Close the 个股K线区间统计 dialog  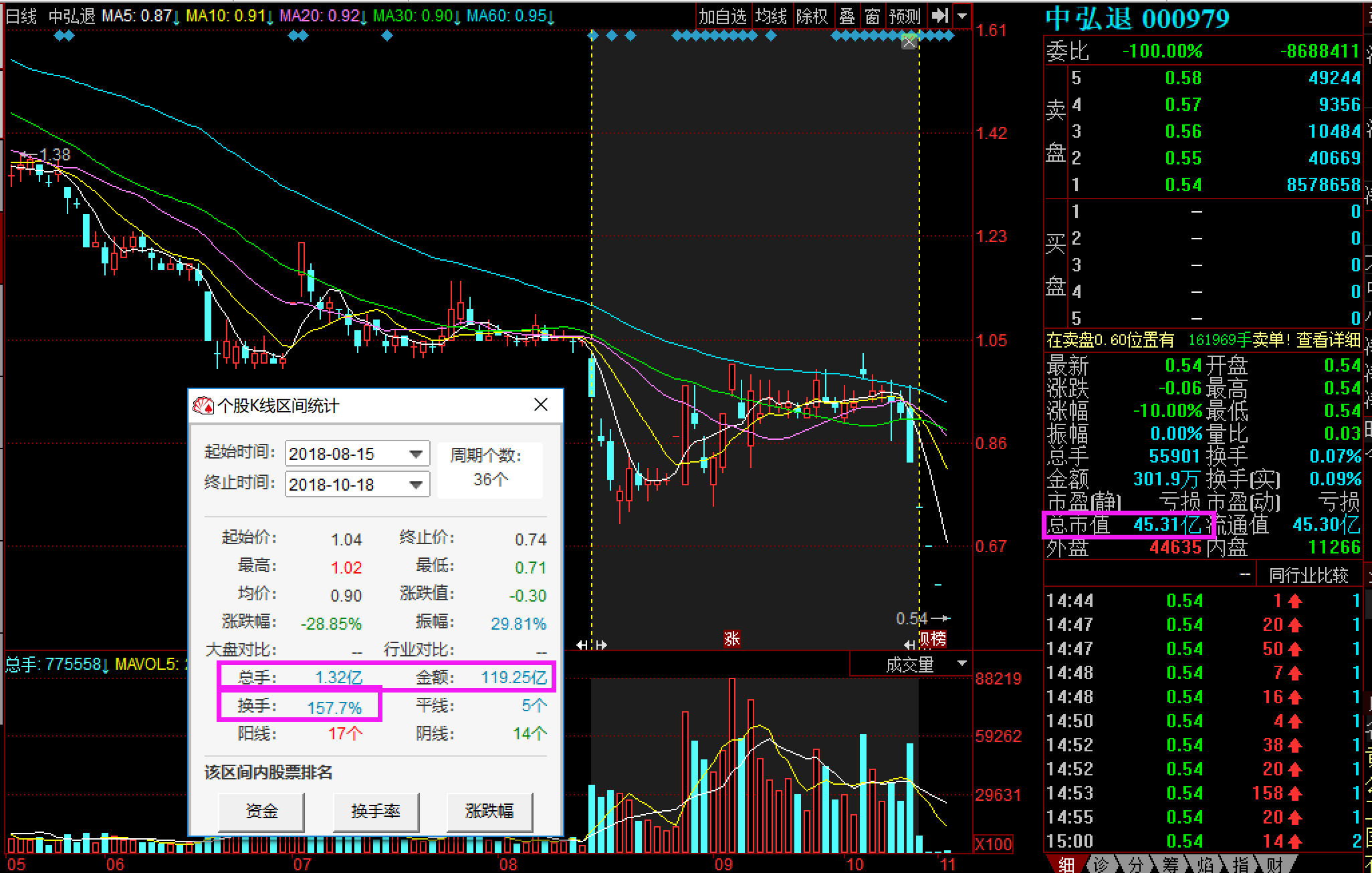[x=541, y=404]
